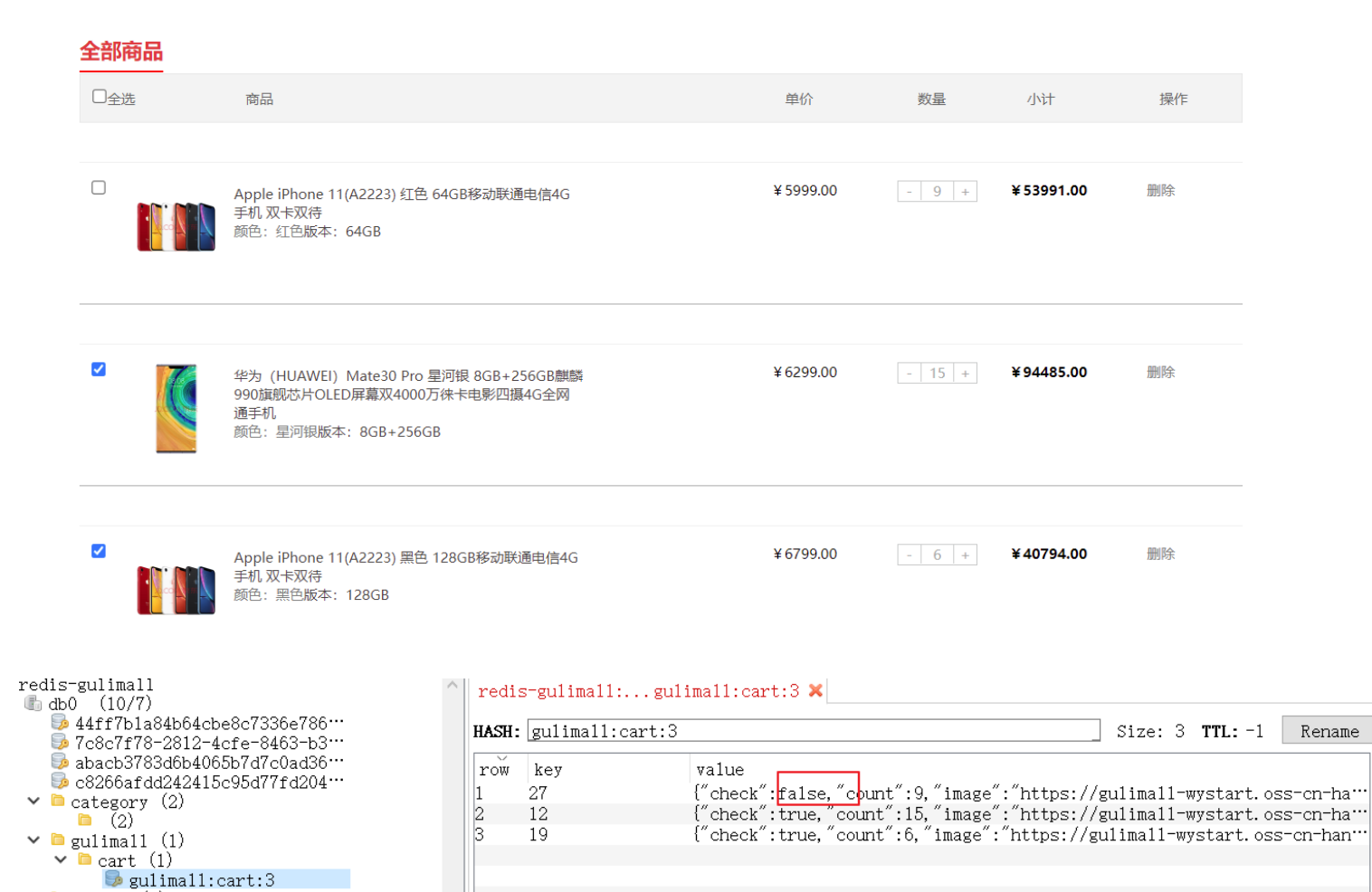
Task: Select the redis-gulimall connection node
Action: click(86, 684)
